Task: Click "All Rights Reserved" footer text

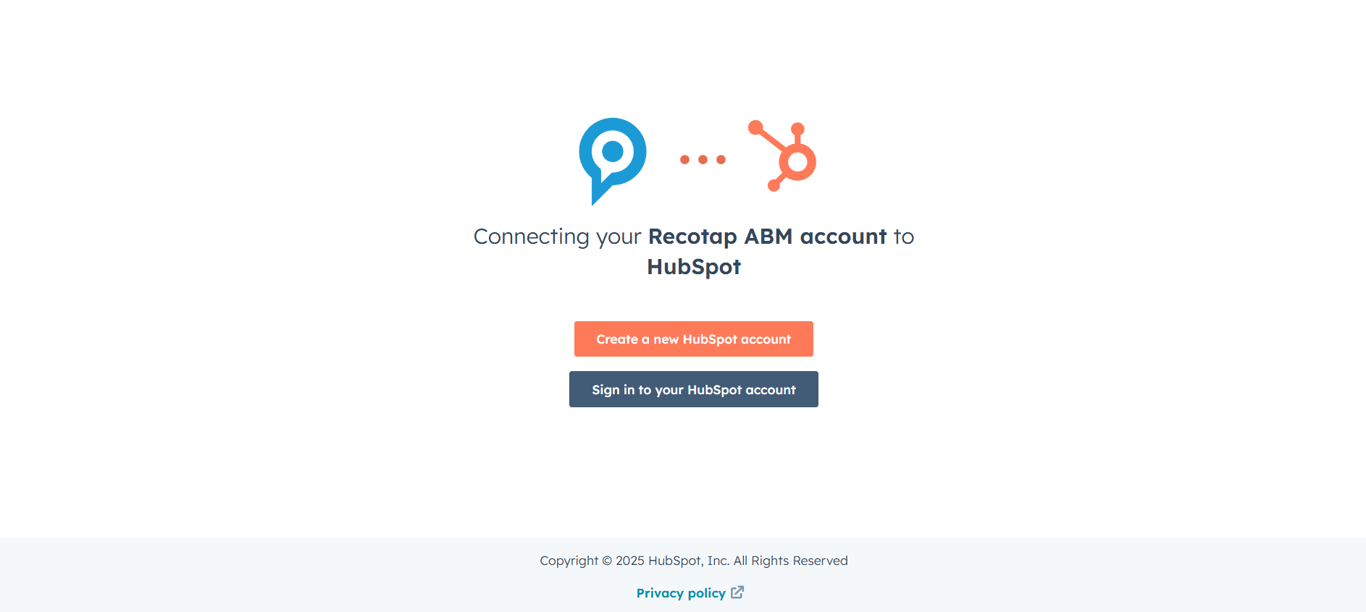Action: click(x=791, y=560)
